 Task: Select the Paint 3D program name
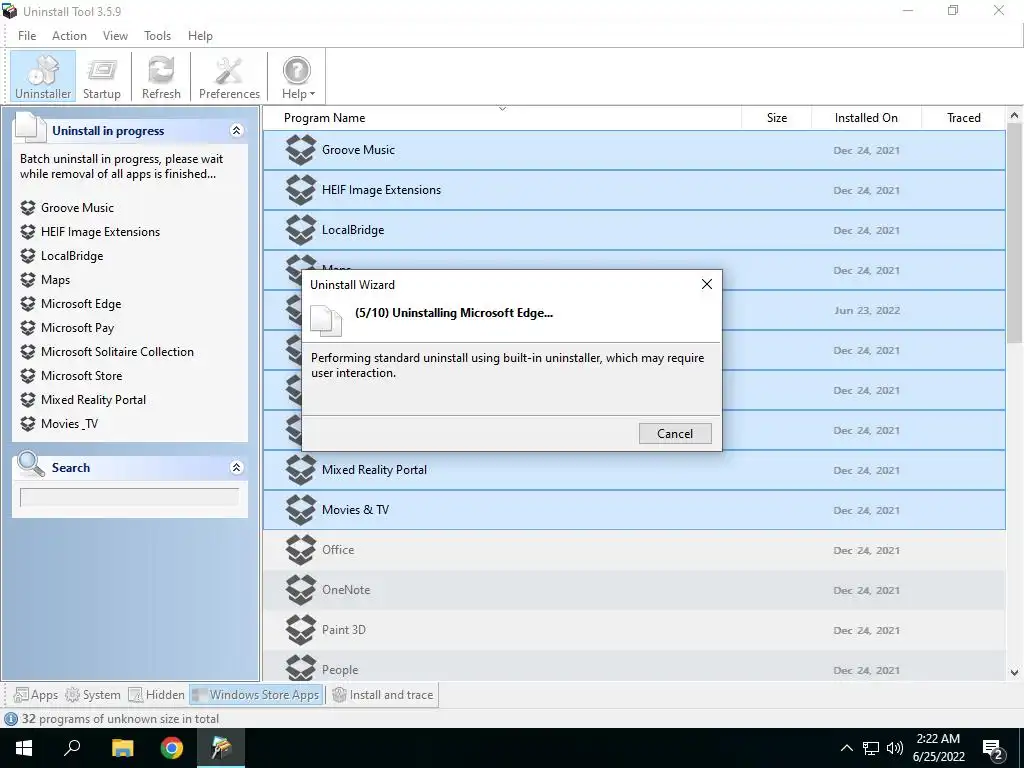pyautogui.click(x=344, y=630)
